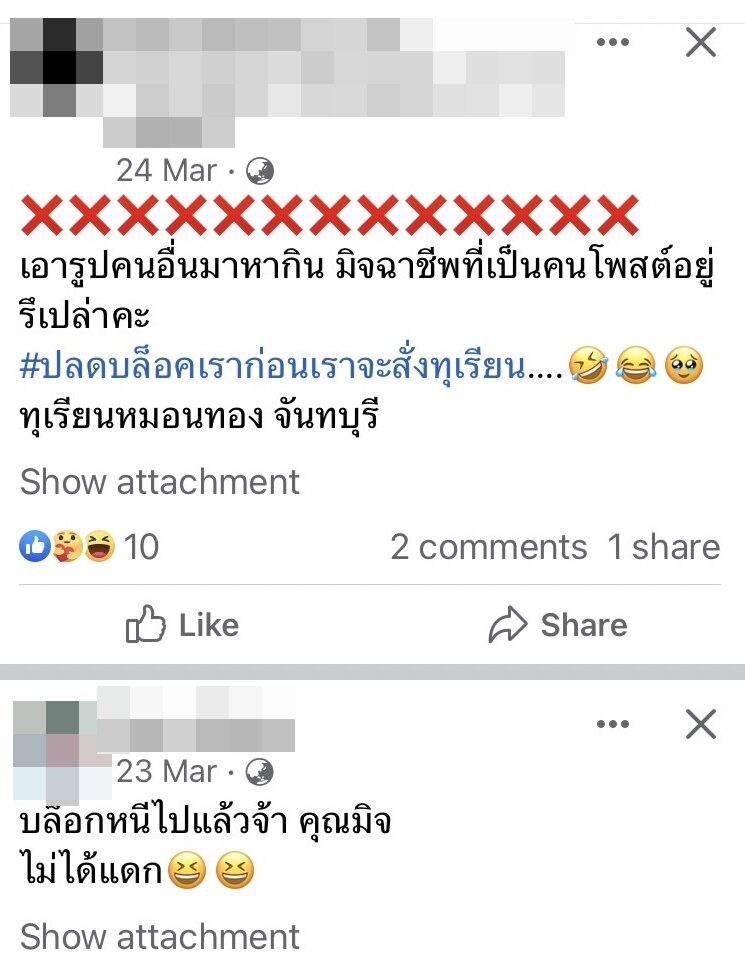Open blurred profile picture of first poster
The width and height of the screenshot is (745, 976).
[x=56, y=67]
